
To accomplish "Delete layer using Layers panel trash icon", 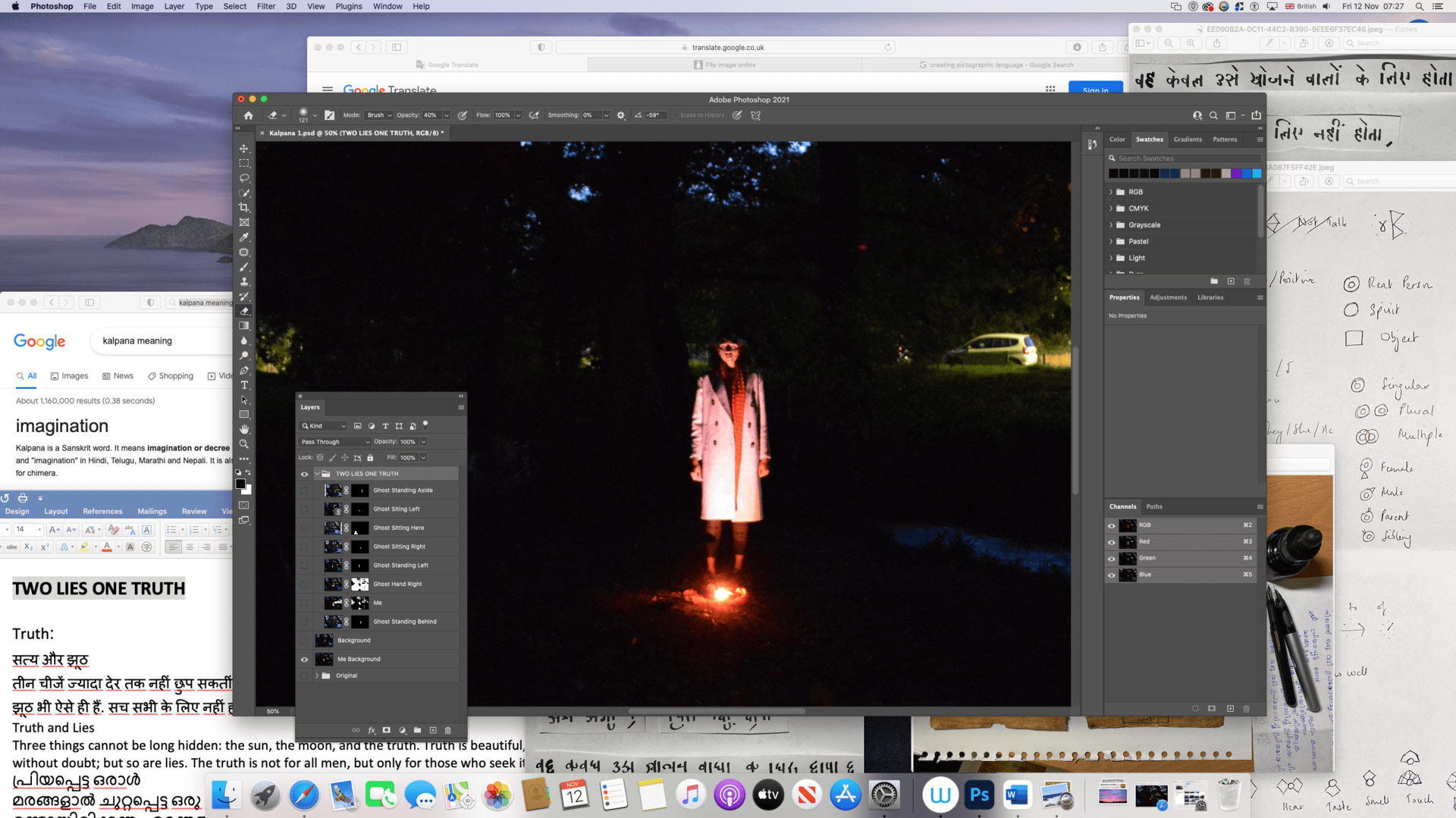I will tap(447, 730).
